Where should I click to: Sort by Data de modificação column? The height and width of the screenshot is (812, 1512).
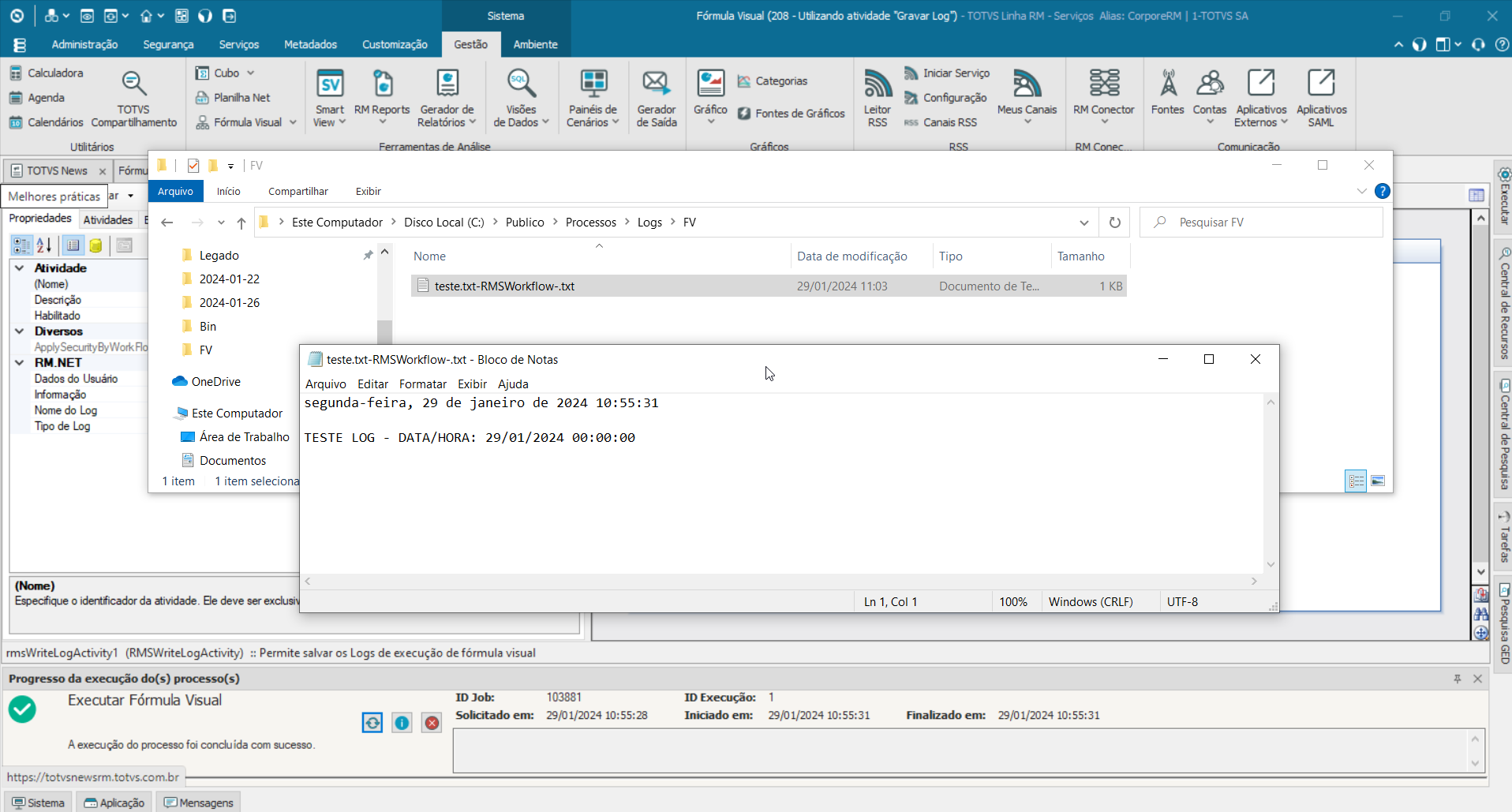[x=851, y=256]
